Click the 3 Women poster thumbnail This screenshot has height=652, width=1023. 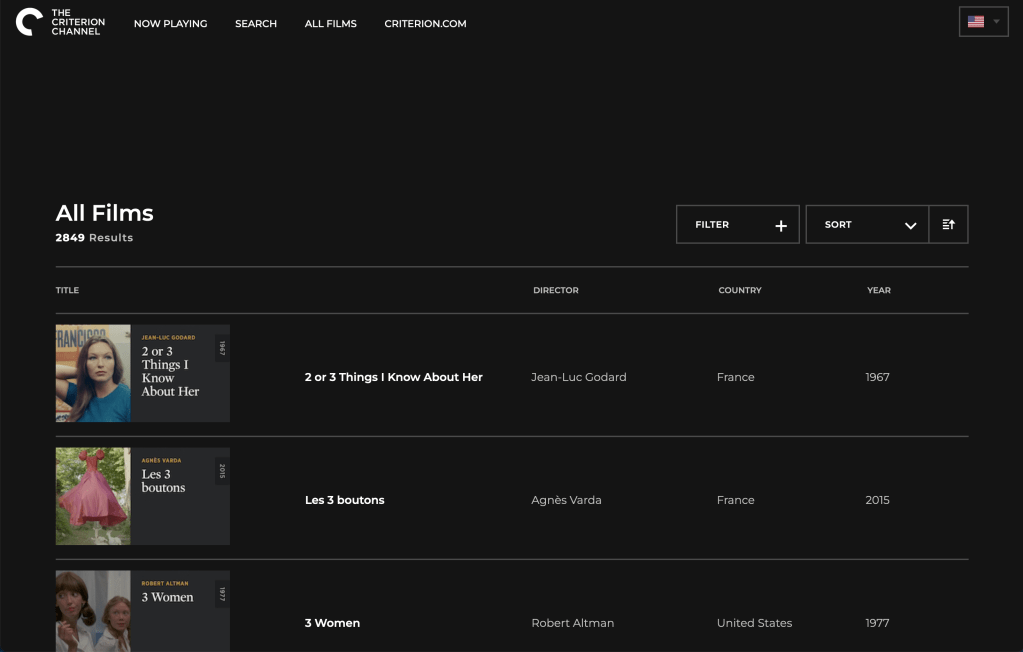pyautogui.click(x=142, y=612)
